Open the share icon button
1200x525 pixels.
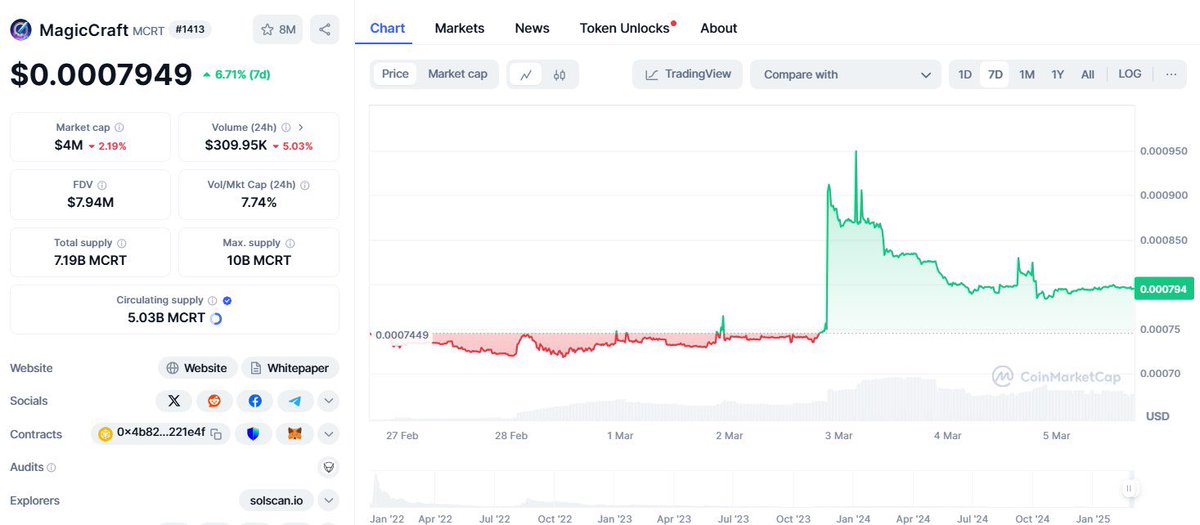[x=324, y=29]
